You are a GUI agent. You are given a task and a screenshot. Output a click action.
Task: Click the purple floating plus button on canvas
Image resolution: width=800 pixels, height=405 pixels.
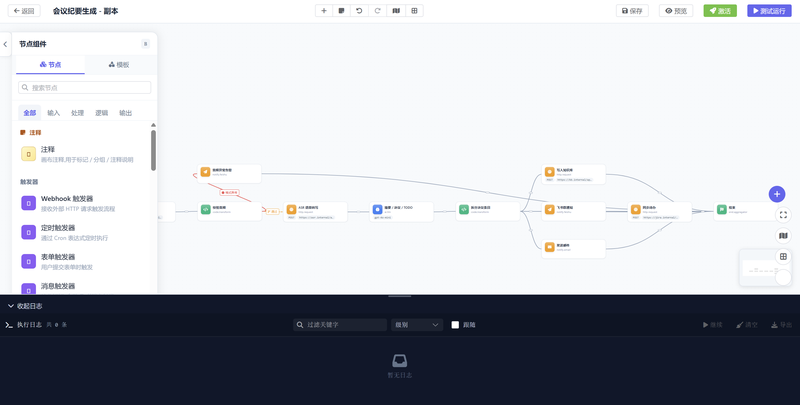777,194
